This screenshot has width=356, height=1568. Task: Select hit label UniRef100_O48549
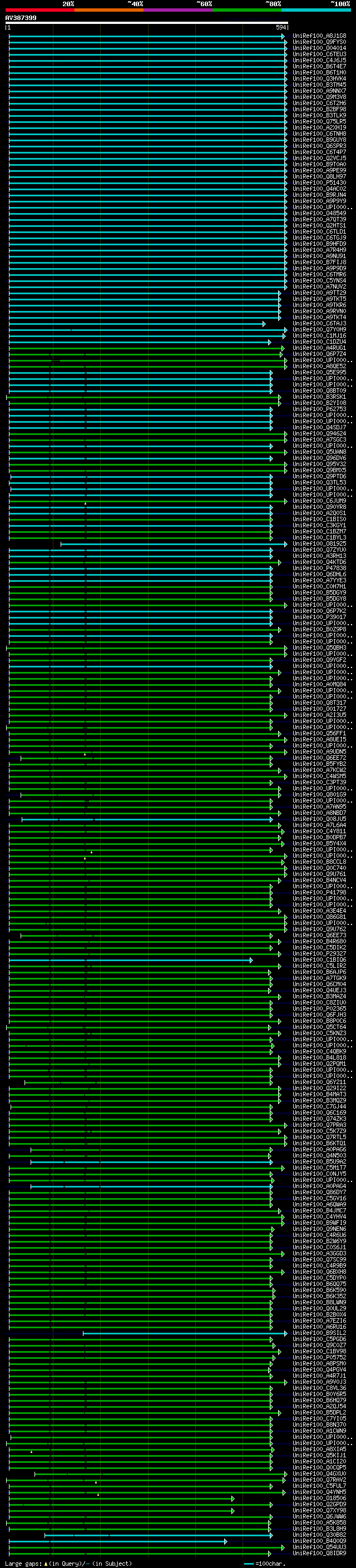tap(319, 213)
